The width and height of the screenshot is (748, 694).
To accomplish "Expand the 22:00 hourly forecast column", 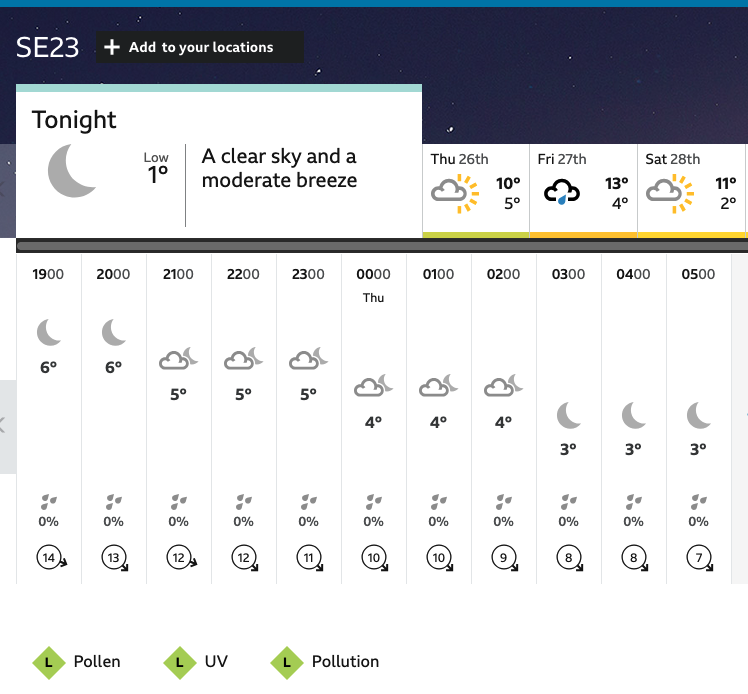I will tap(243, 420).
